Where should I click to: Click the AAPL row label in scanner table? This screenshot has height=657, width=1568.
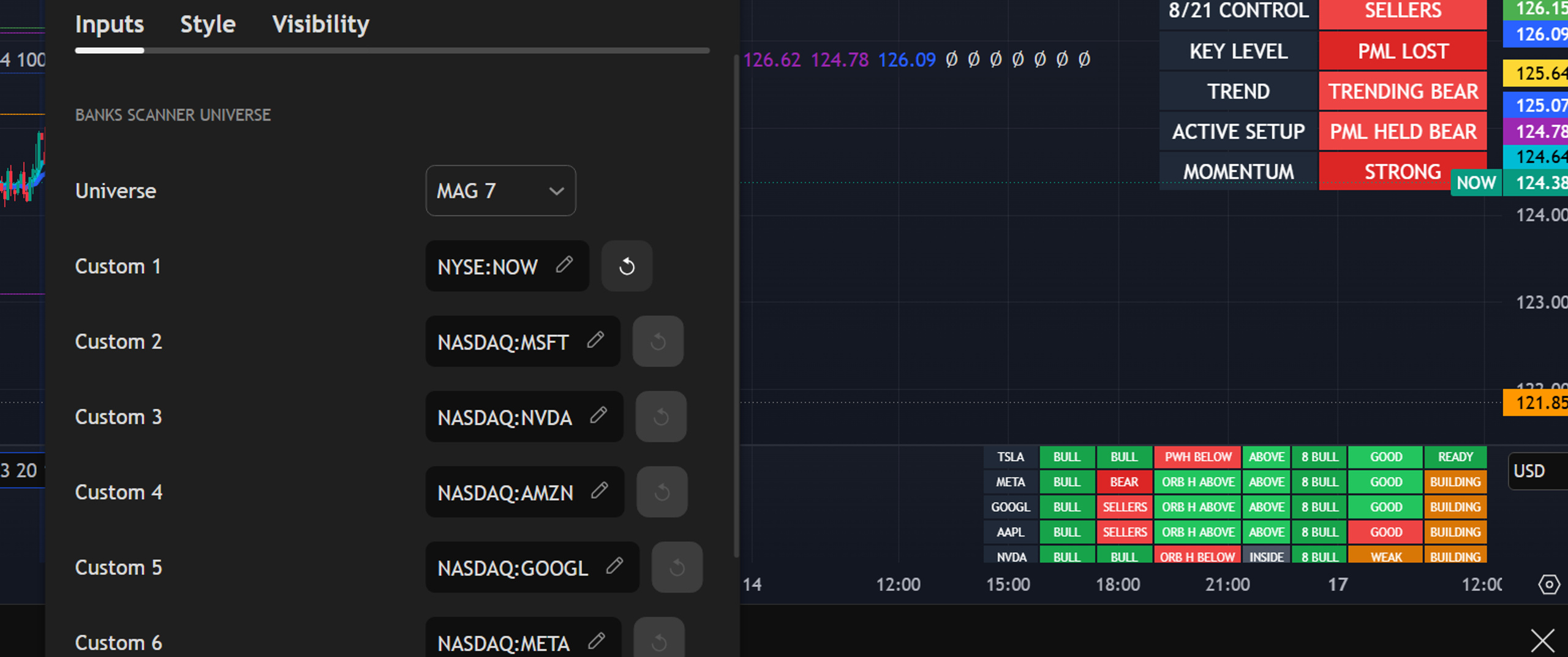coord(1011,532)
